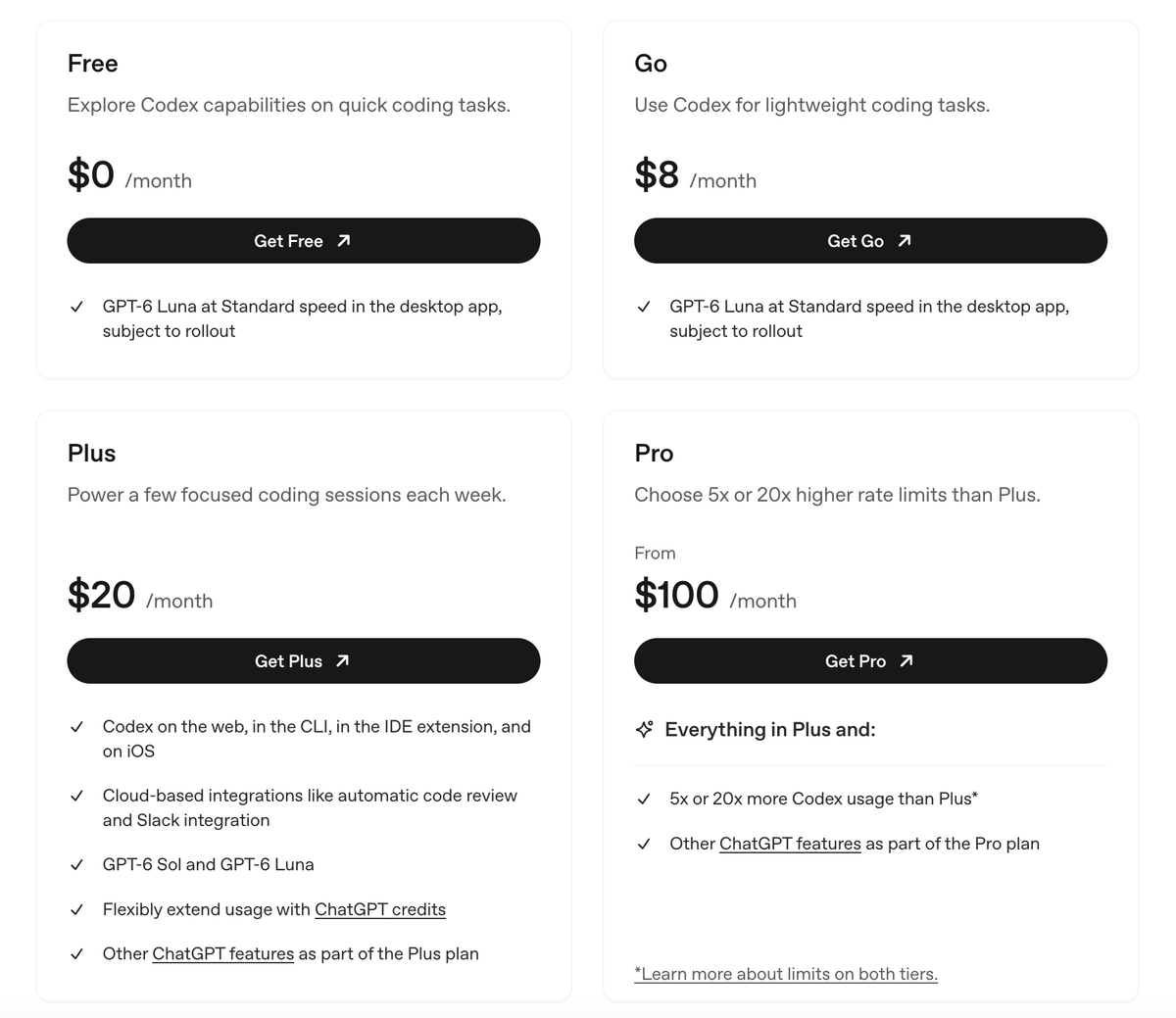Open ChatGPT features link in Plus plan
Viewport: 1176px width, 1018px height.
pos(223,953)
